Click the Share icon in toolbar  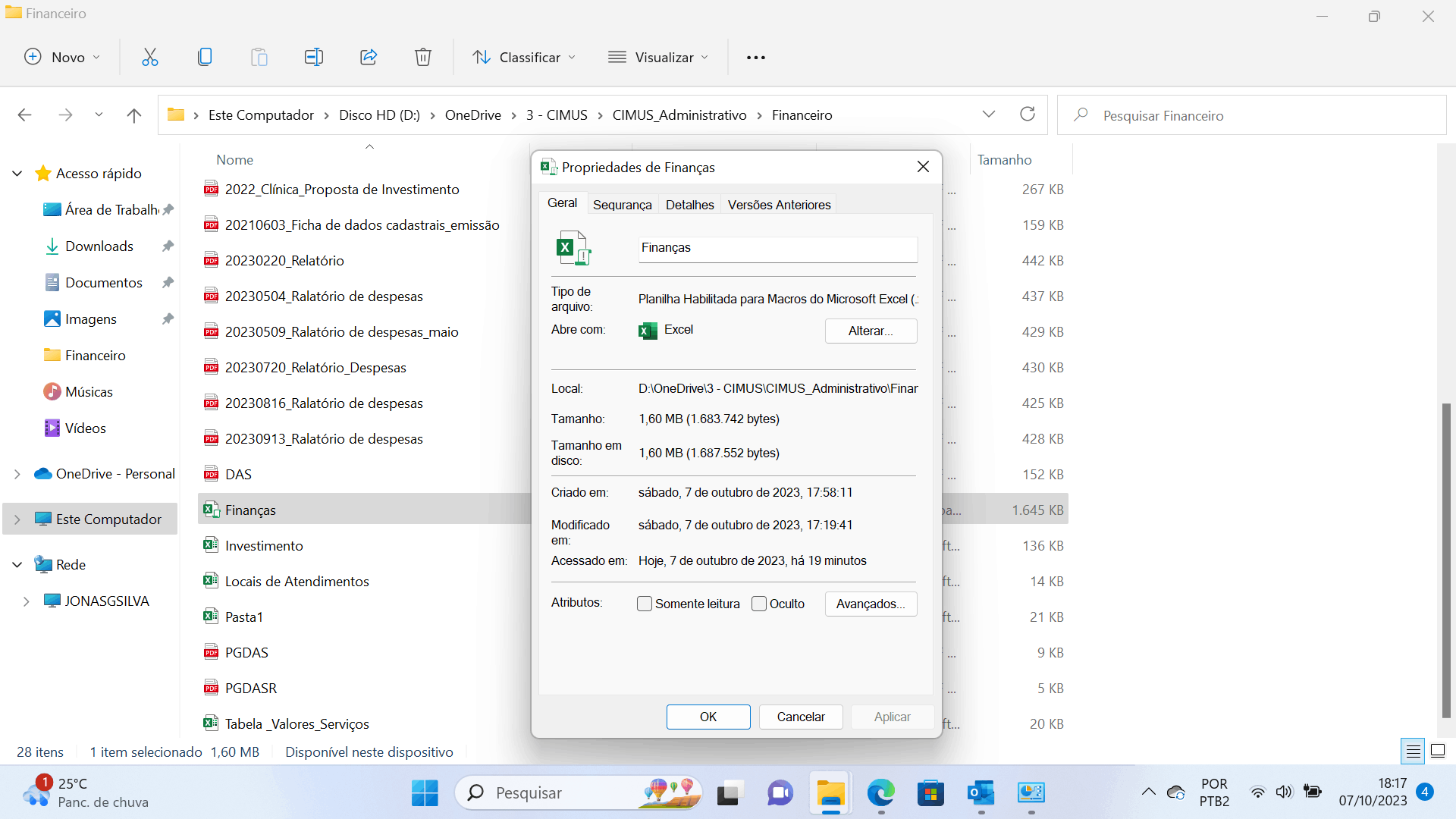pyautogui.click(x=369, y=57)
